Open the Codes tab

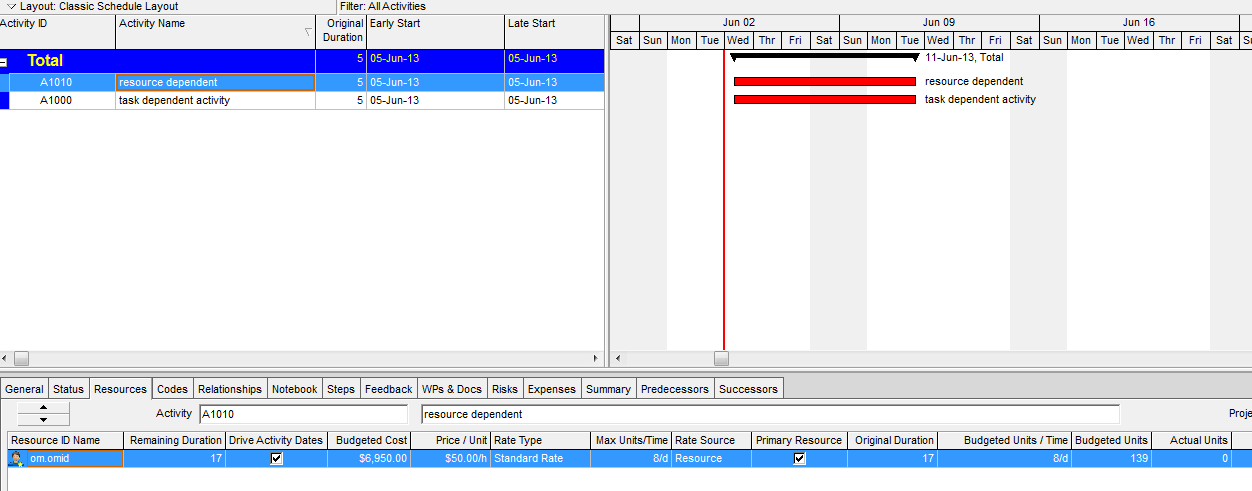tap(172, 389)
